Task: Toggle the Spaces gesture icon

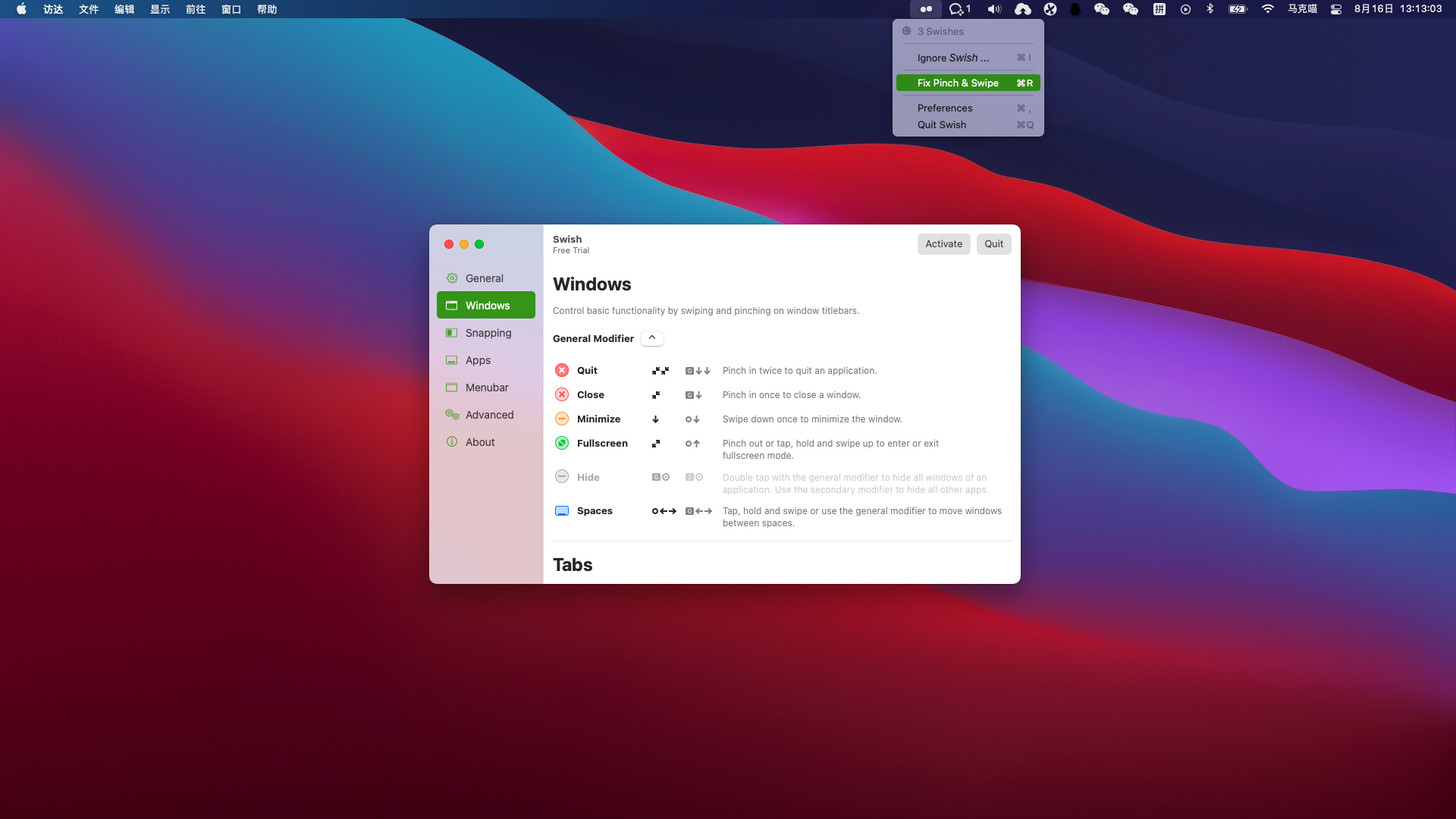Action: click(562, 511)
